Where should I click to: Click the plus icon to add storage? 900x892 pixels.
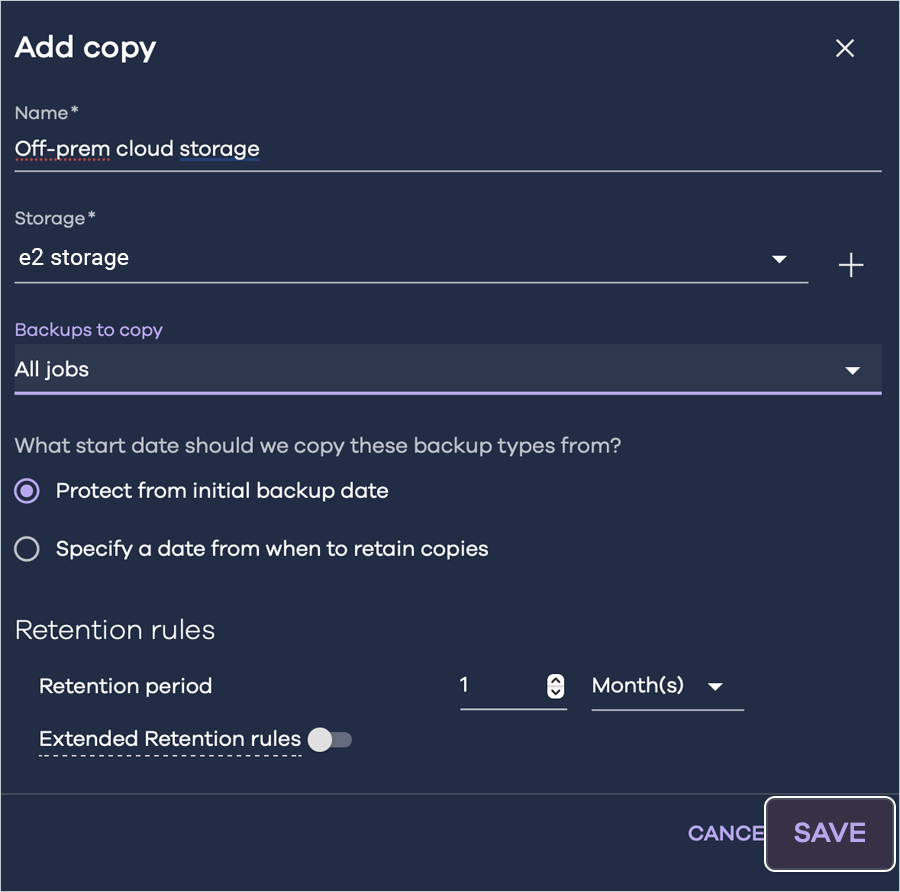coord(850,265)
